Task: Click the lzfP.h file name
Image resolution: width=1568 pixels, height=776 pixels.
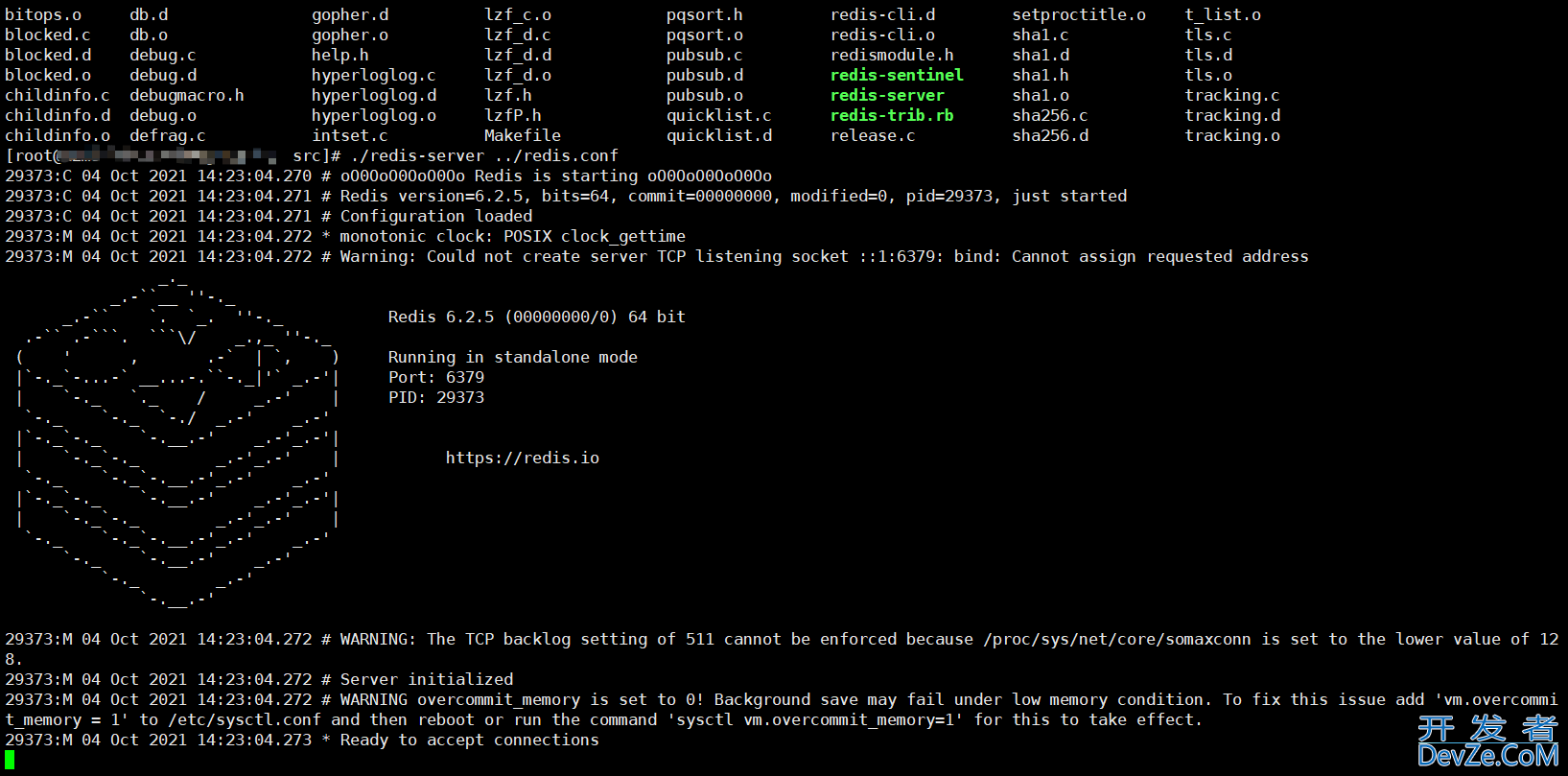Action: point(513,115)
